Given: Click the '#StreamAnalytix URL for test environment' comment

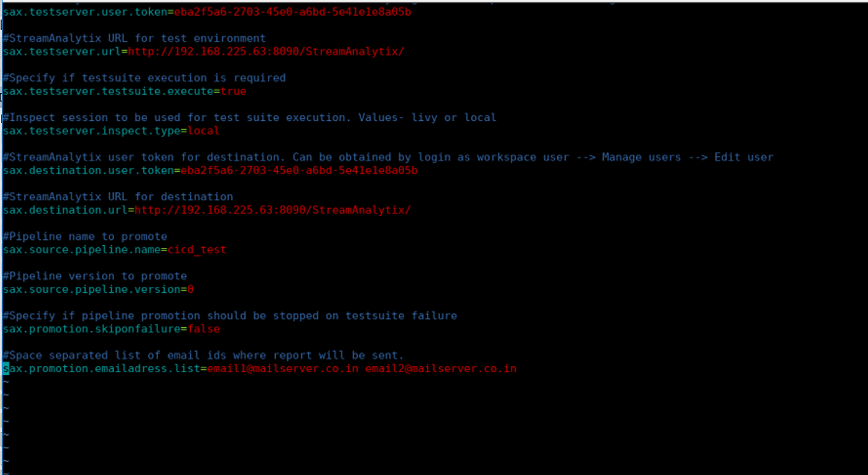Looking at the screenshot, I should pyautogui.click(x=134, y=38).
